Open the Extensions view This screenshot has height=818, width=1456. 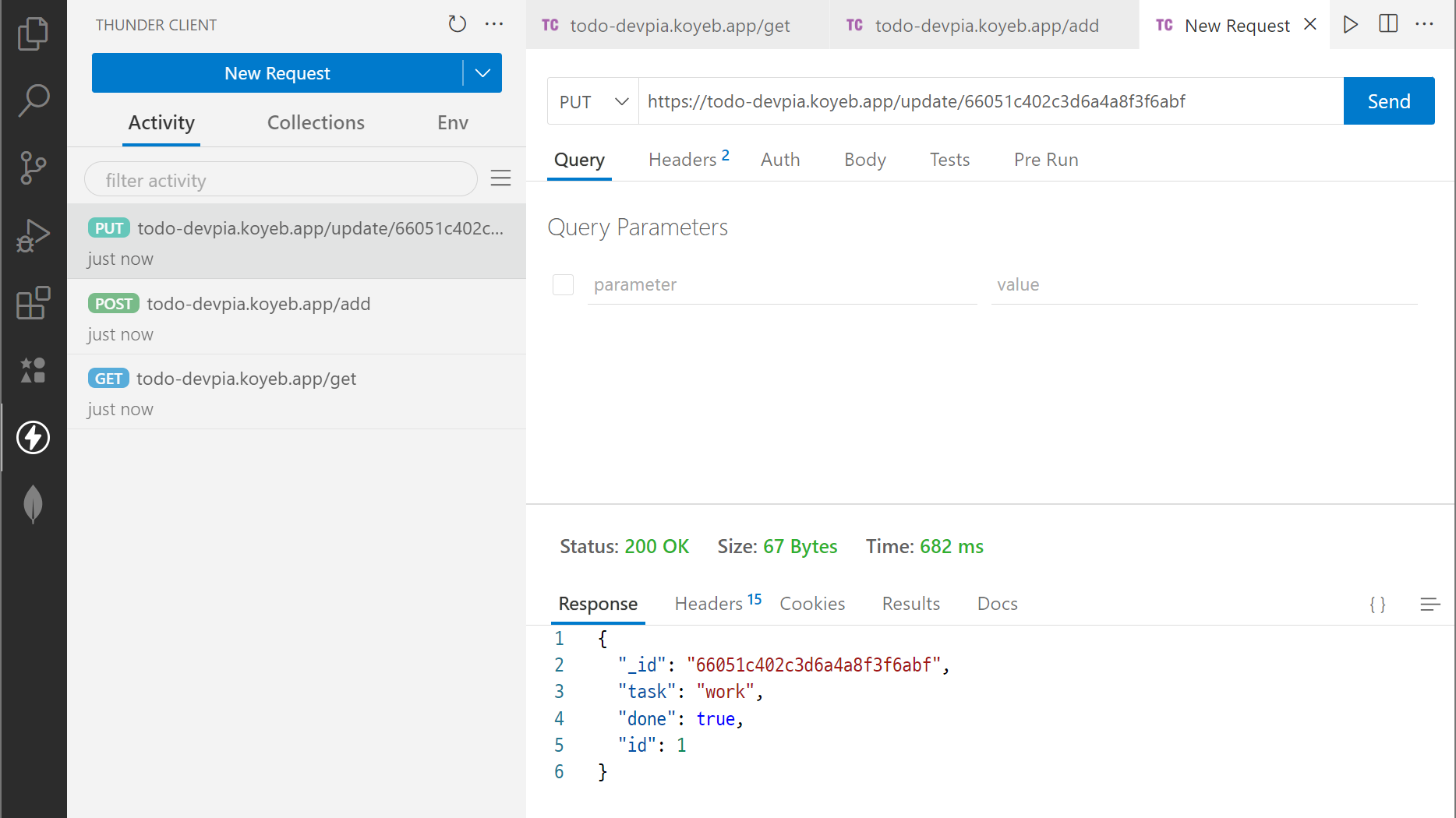click(x=33, y=303)
